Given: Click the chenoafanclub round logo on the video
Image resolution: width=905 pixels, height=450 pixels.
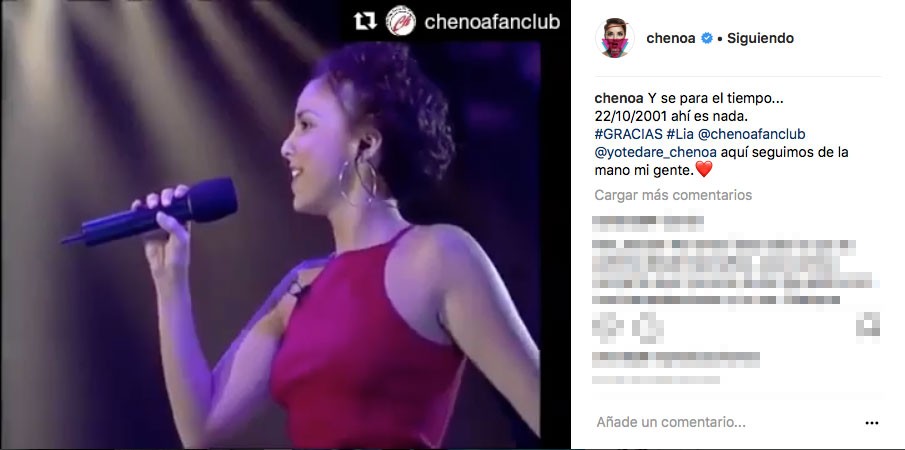Looking at the screenshot, I should [401, 21].
